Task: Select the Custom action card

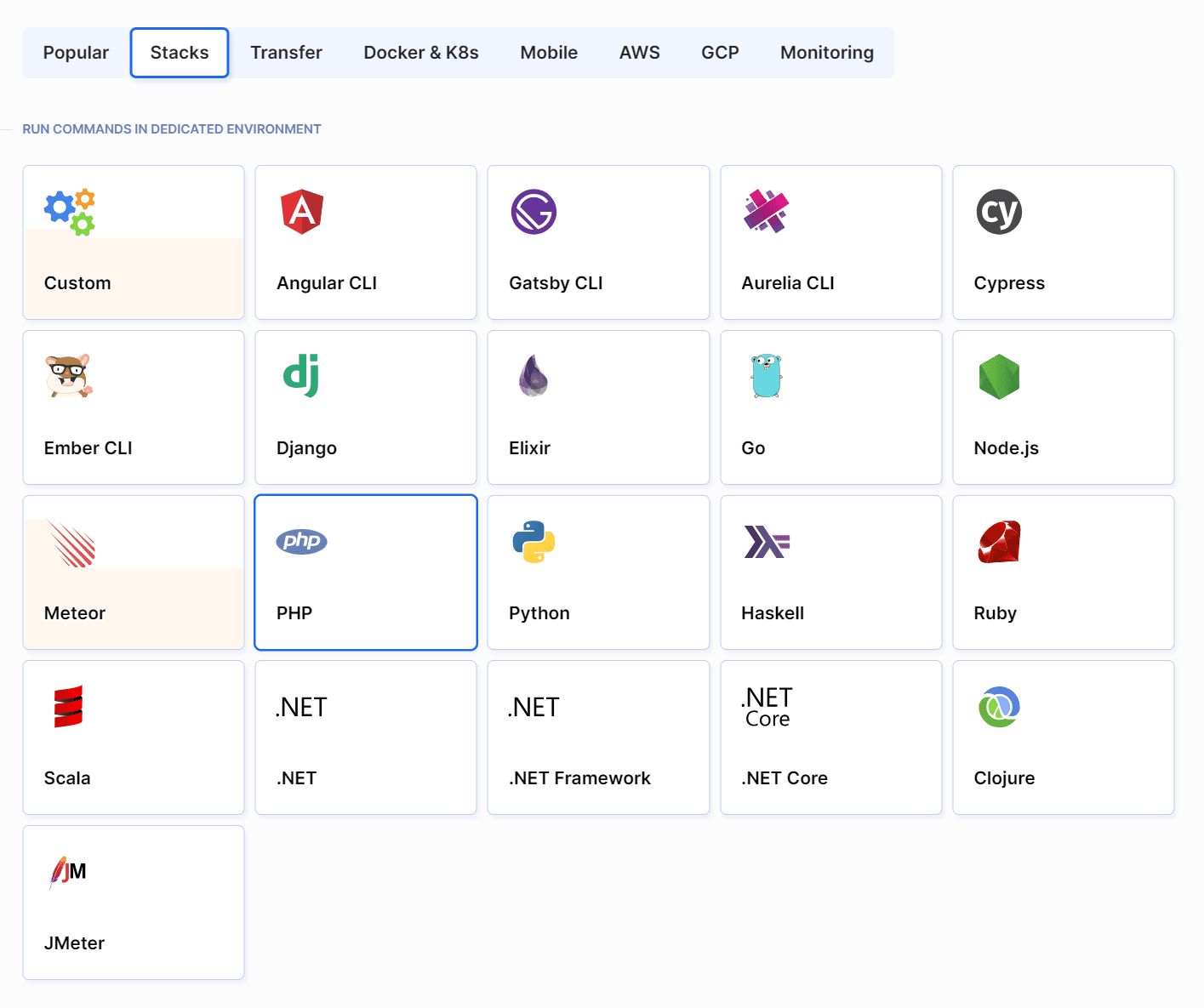Action: coord(134,242)
